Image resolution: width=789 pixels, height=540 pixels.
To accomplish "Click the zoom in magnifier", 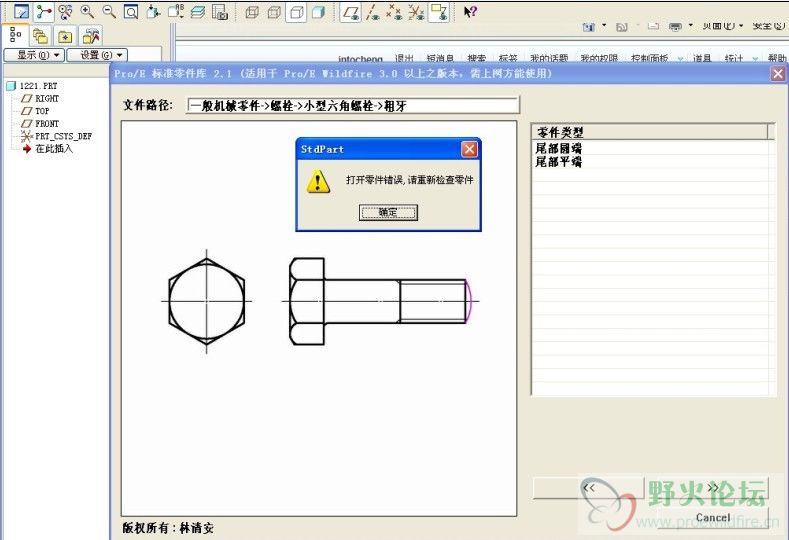I will click(x=87, y=12).
